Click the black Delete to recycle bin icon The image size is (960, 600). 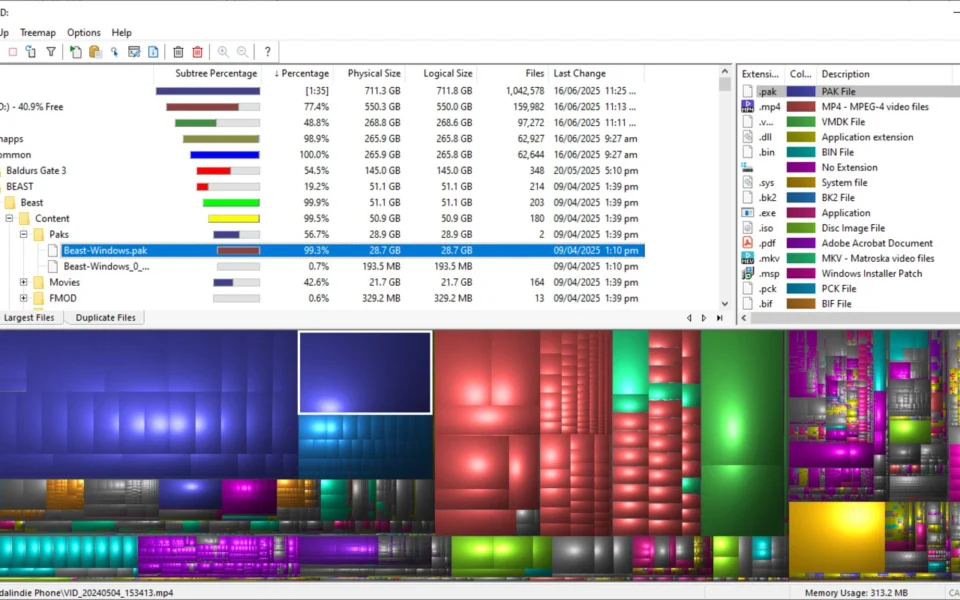tap(178, 52)
